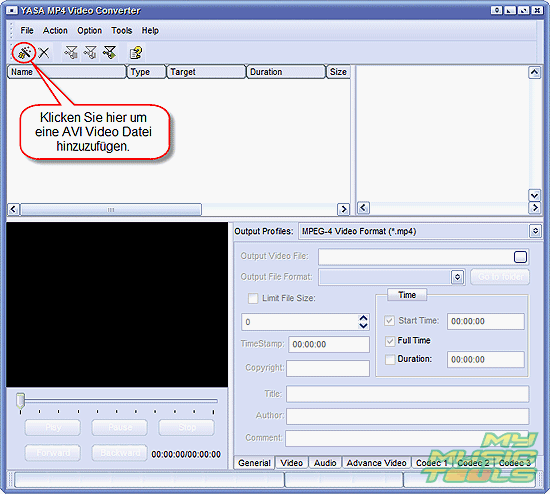Click the Duration column header

(x=286, y=72)
